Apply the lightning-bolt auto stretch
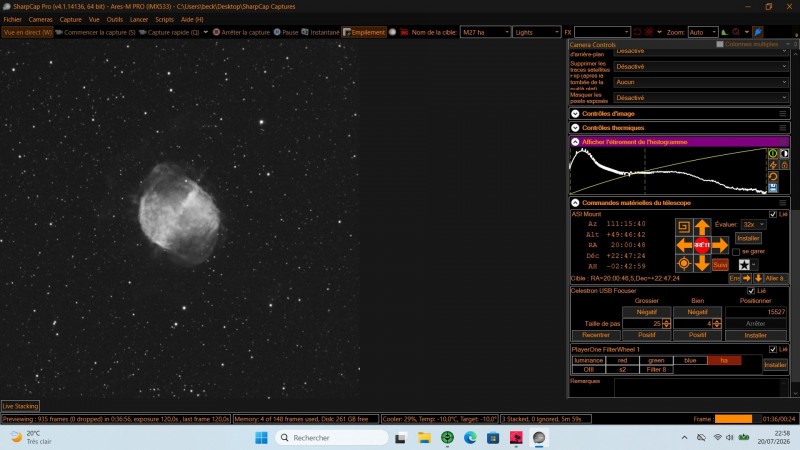 click(x=773, y=165)
